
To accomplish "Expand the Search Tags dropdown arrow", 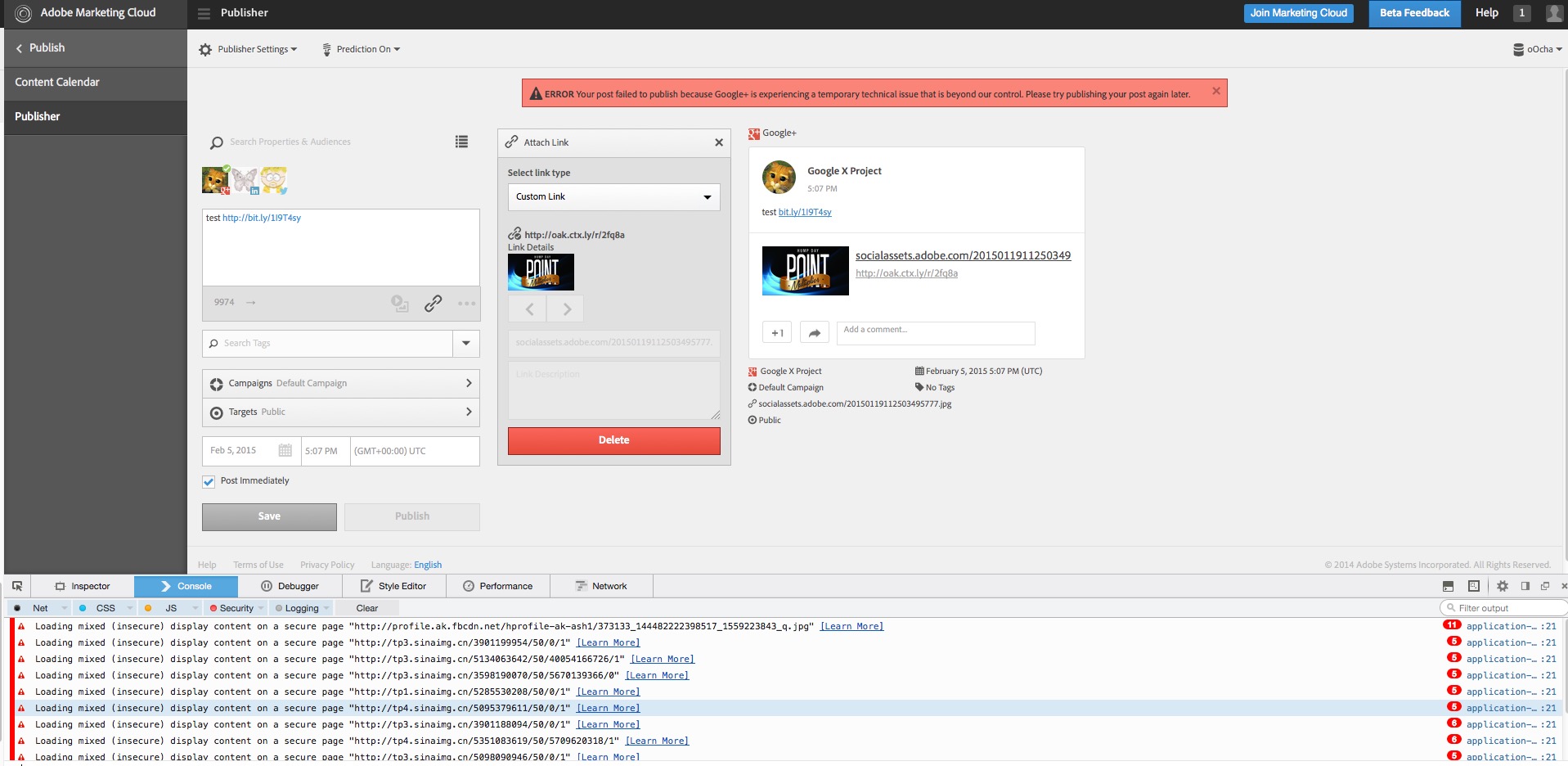I will (466, 344).
